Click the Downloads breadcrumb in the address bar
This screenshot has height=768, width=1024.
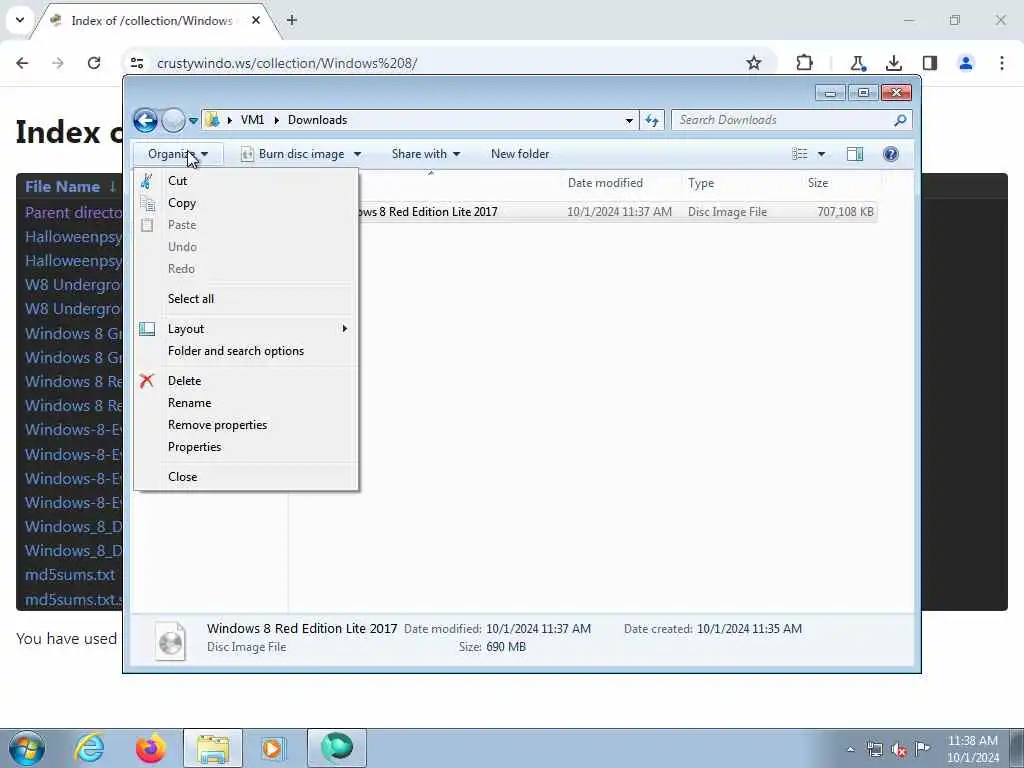click(317, 120)
